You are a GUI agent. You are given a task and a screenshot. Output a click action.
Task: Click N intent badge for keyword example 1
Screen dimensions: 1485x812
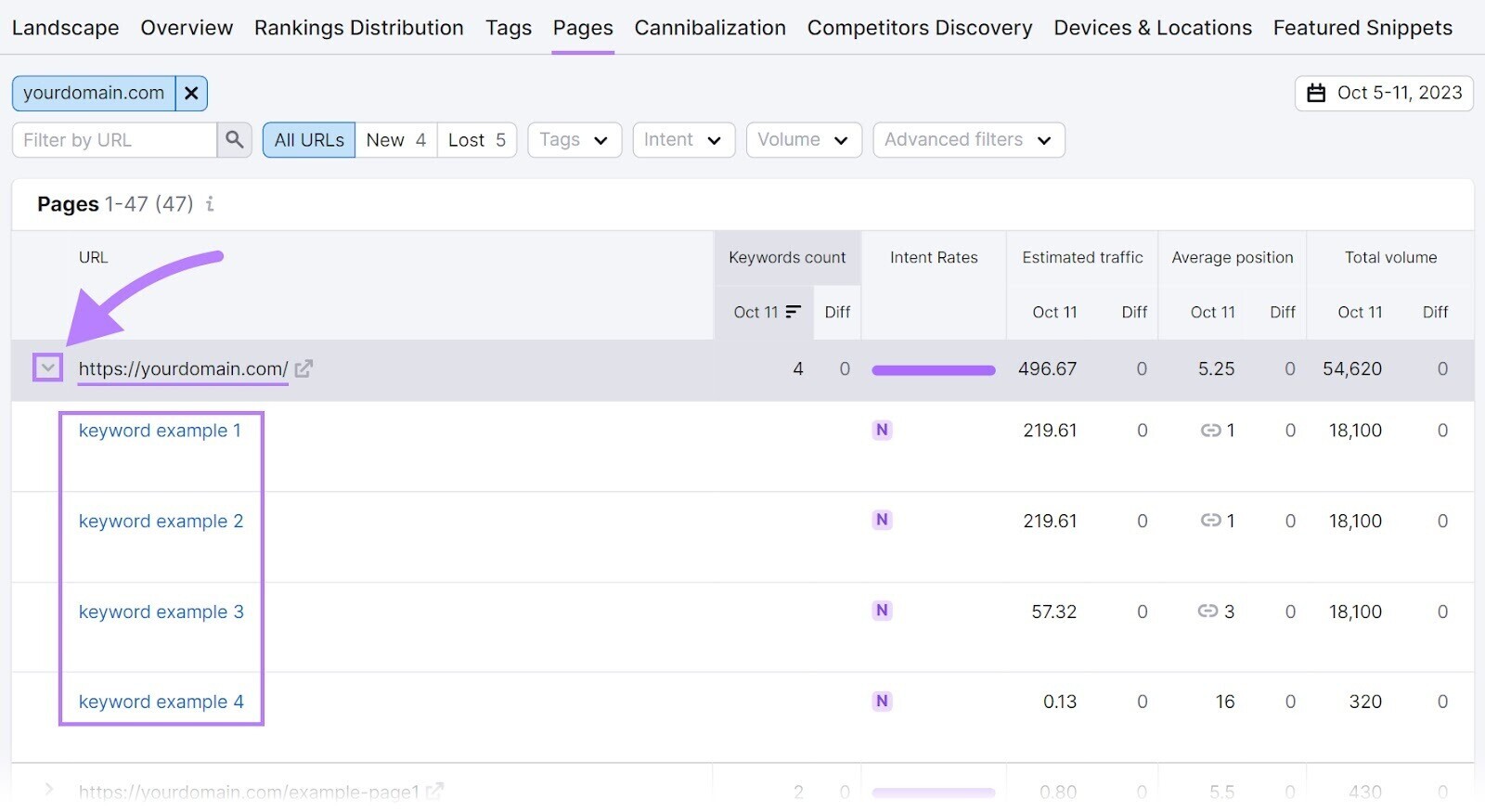click(882, 430)
